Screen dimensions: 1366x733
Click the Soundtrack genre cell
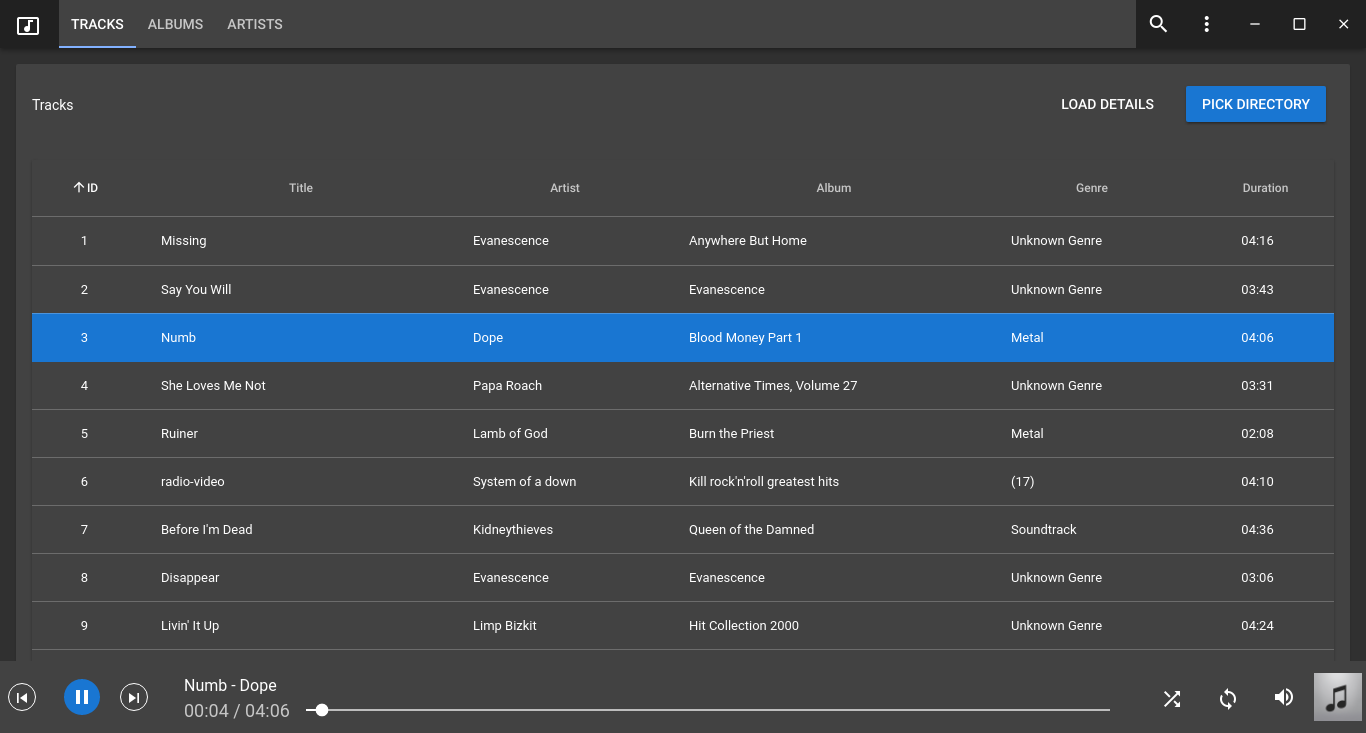(x=1044, y=530)
